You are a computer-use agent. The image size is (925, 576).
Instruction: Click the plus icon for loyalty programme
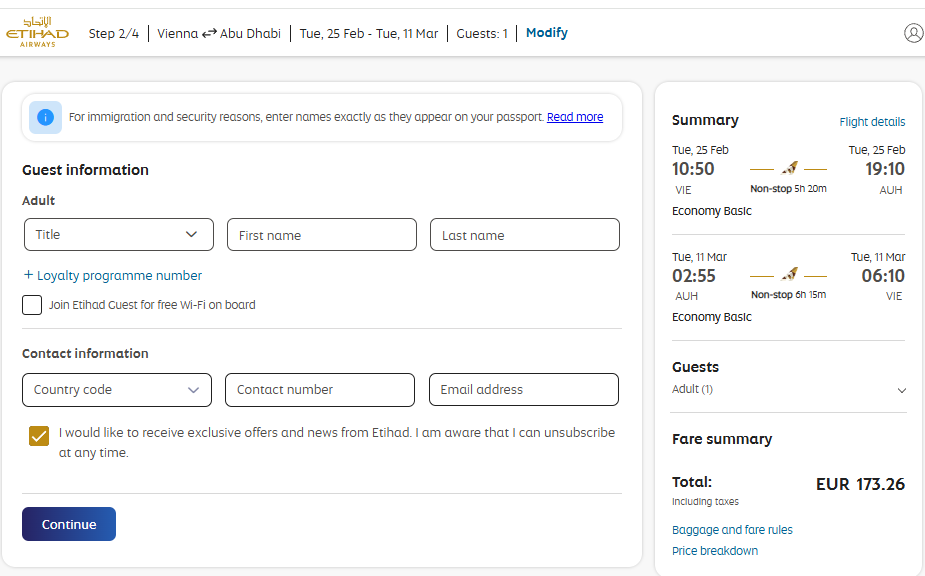click(28, 275)
